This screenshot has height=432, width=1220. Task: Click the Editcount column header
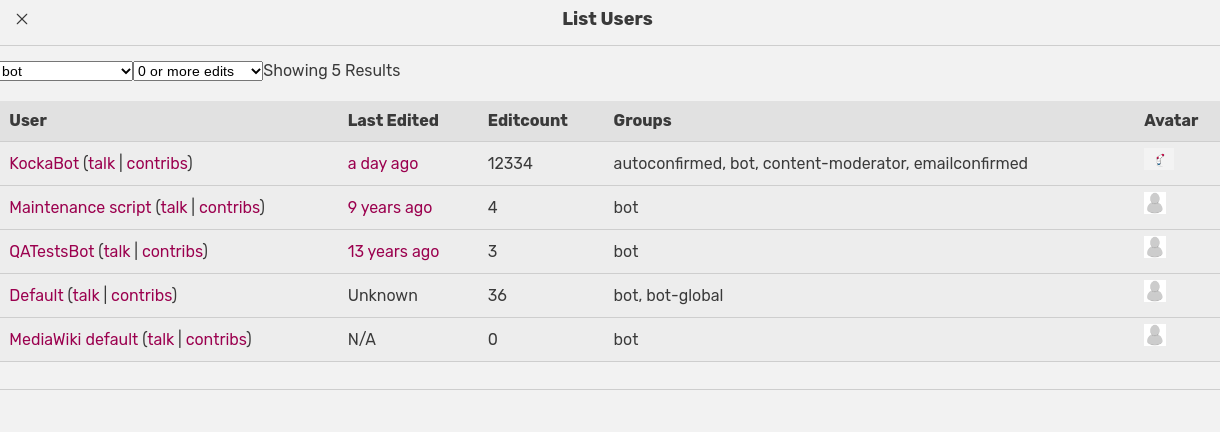pyautogui.click(x=527, y=120)
